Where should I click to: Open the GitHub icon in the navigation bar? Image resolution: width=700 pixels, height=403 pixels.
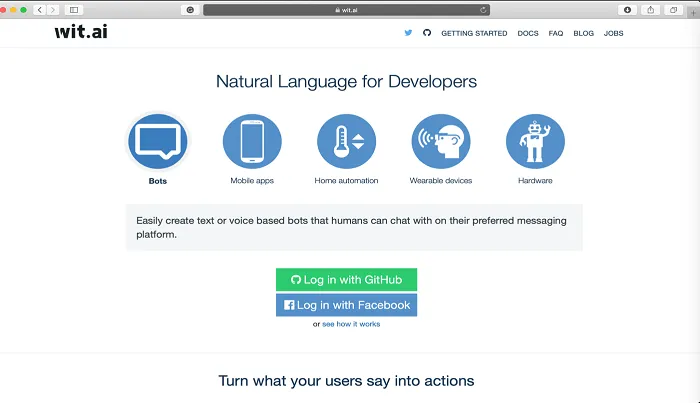[x=427, y=33]
